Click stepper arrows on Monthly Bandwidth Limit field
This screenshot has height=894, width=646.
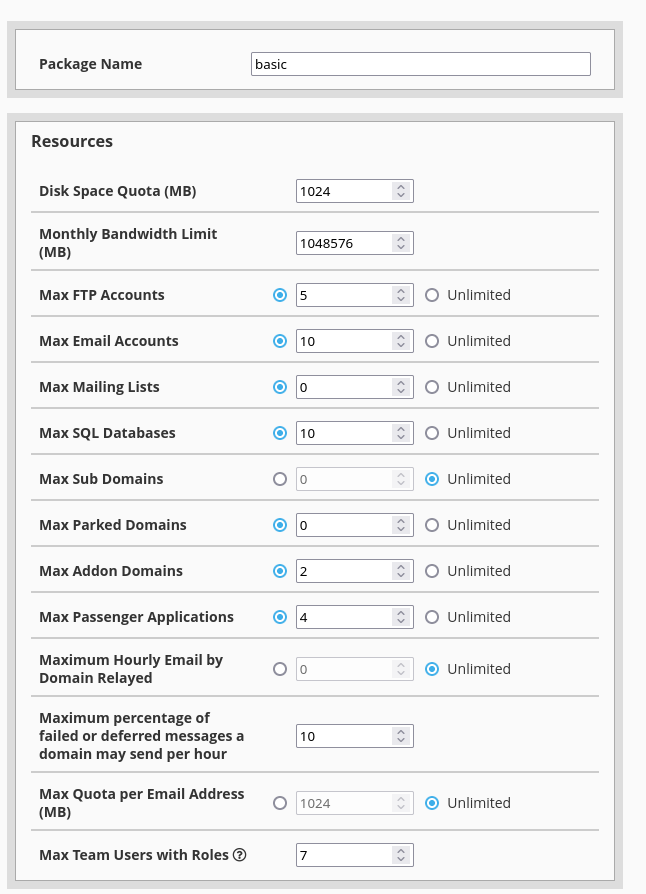(x=401, y=243)
